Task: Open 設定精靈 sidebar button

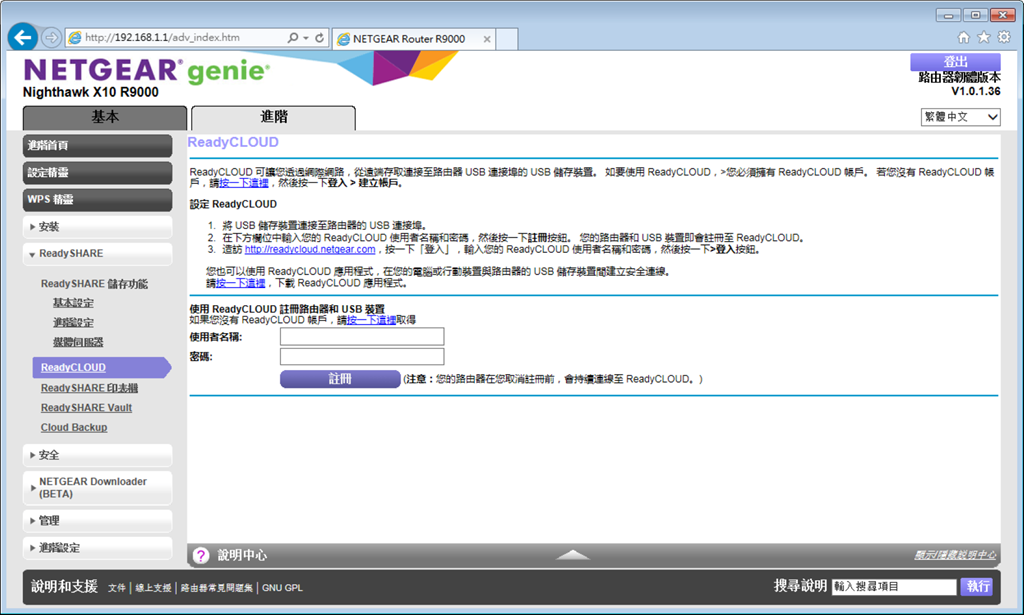Action: [x=97, y=172]
